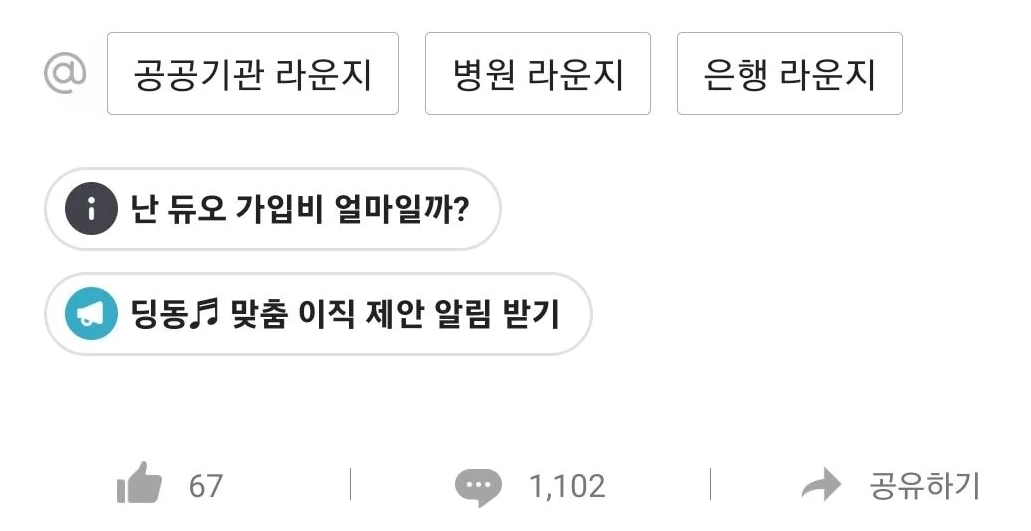The height and width of the screenshot is (531, 1031).
Task: Click the question mark ending the 듀오 banner
Action: point(461,209)
